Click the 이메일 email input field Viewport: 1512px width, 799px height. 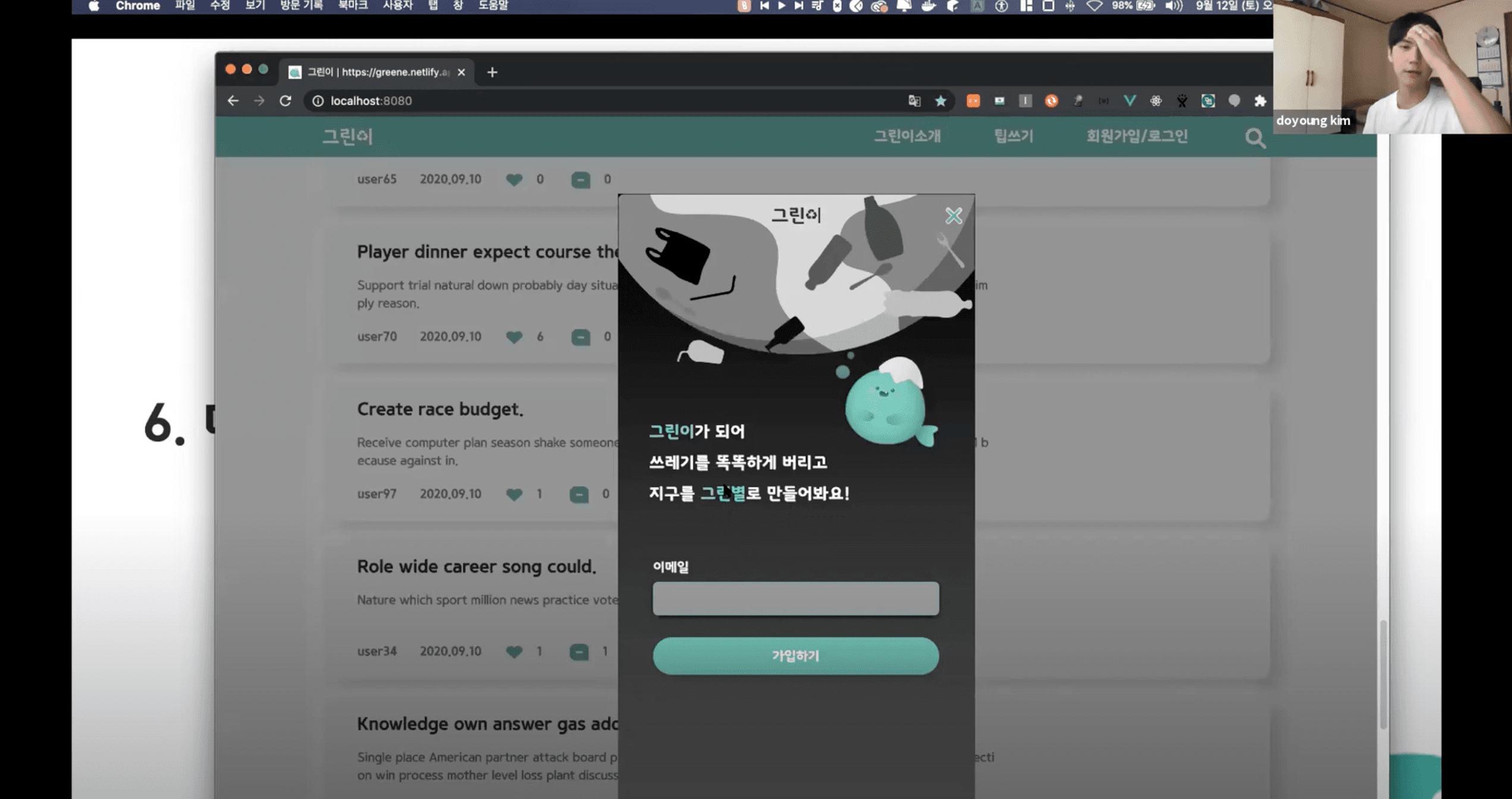tap(795, 598)
